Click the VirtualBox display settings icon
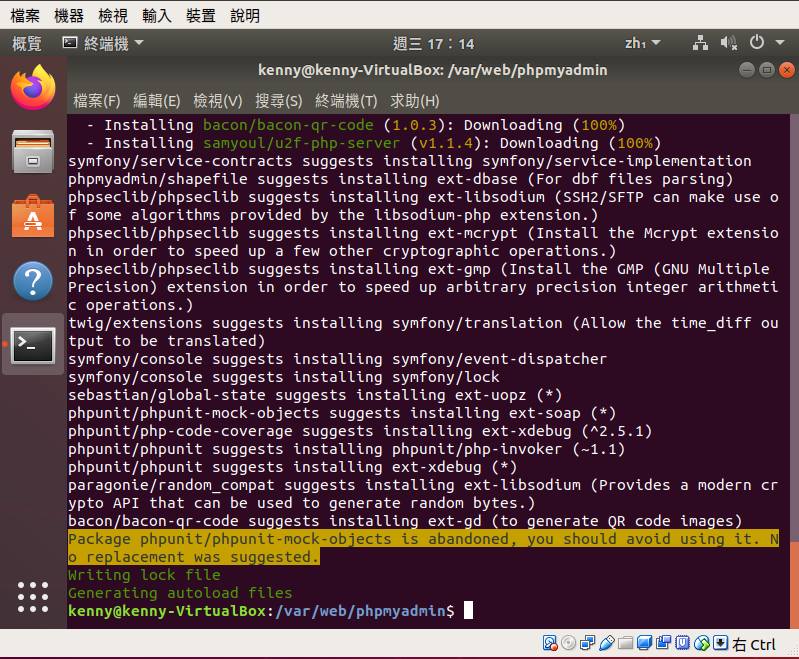The image size is (799, 659). [644, 643]
